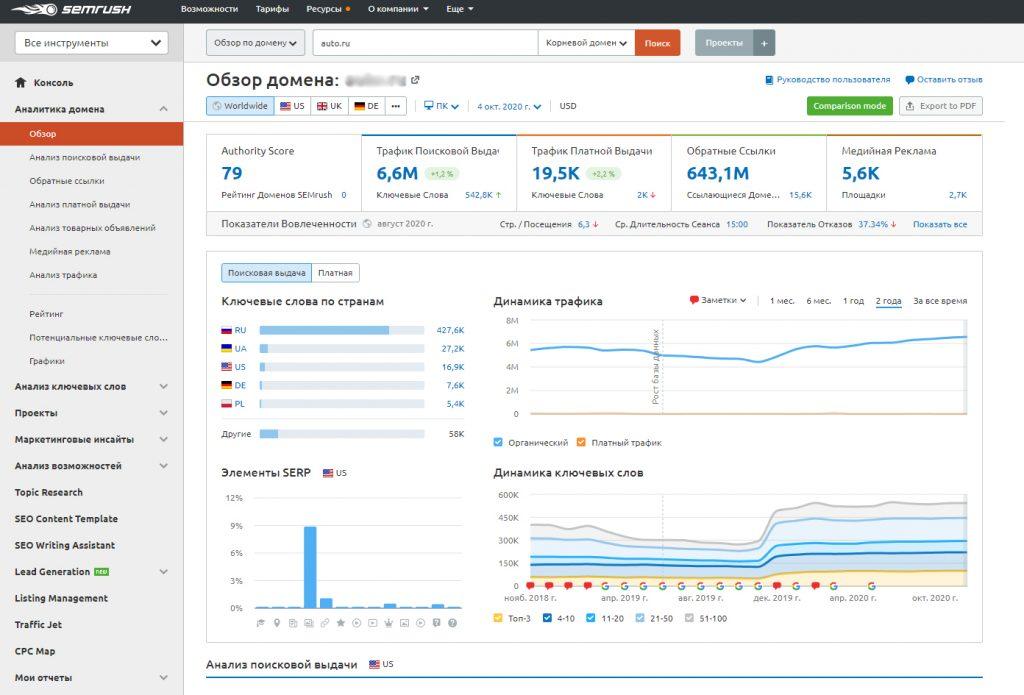Click the Руководство пользователя book icon
This screenshot has height=695, width=1024.
point(769,80)
